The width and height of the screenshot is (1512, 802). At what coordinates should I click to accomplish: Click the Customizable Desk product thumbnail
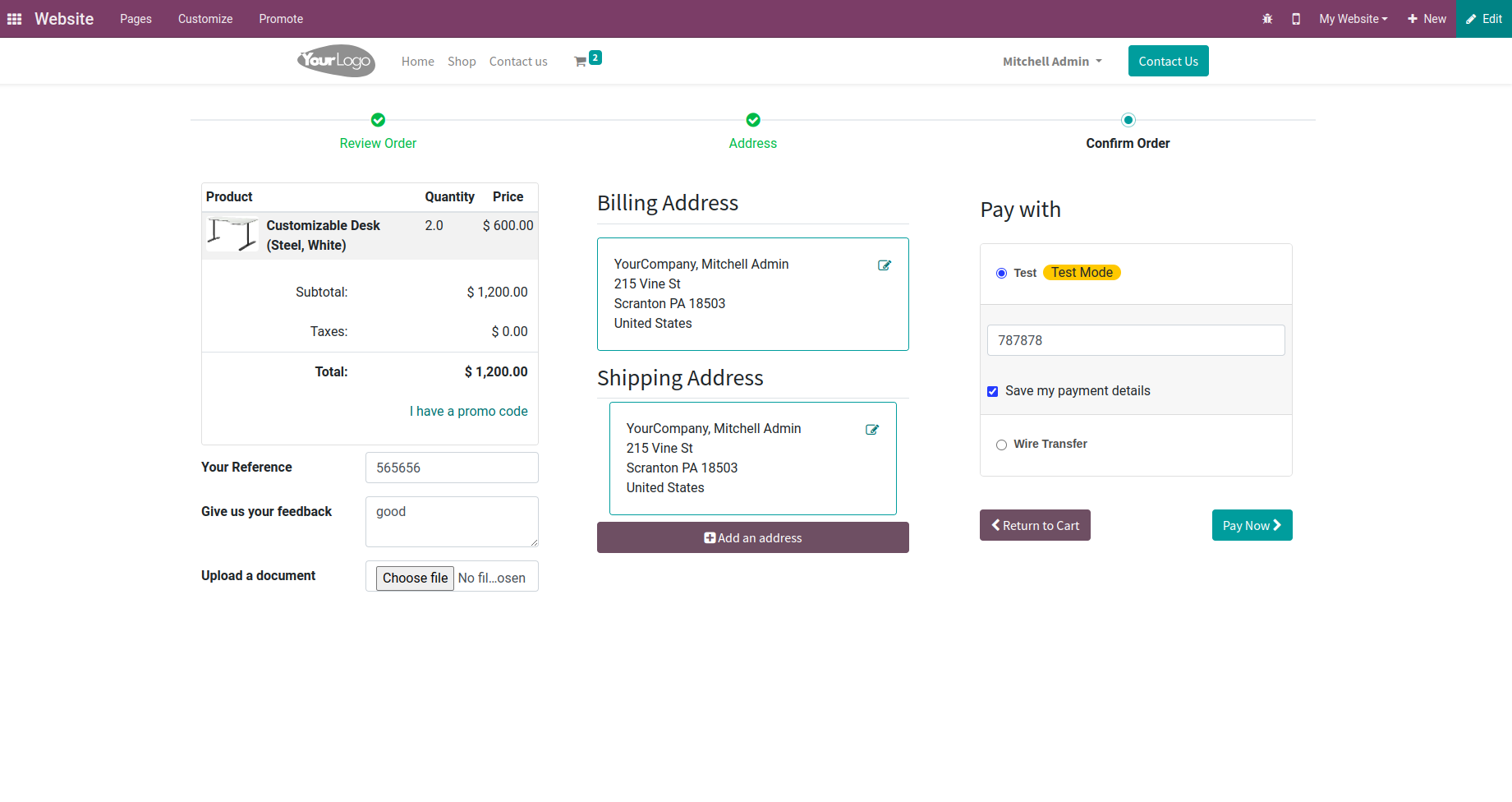pyautogui.click(x=232, y=235)
